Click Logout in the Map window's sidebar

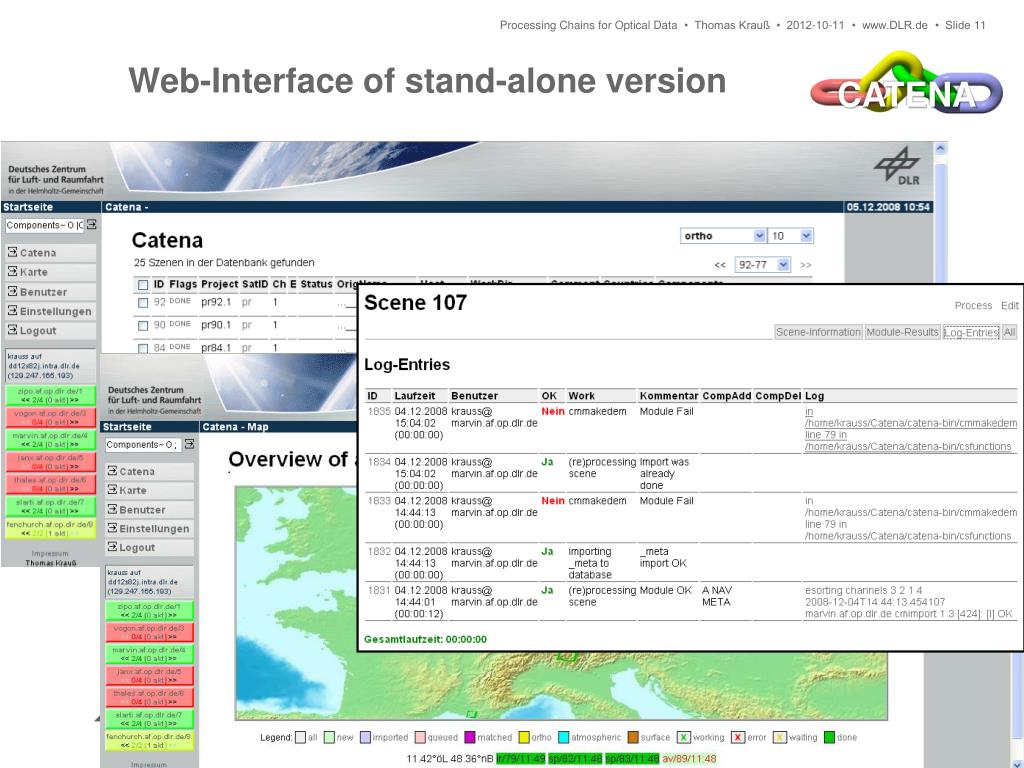[x=150, y=548]
